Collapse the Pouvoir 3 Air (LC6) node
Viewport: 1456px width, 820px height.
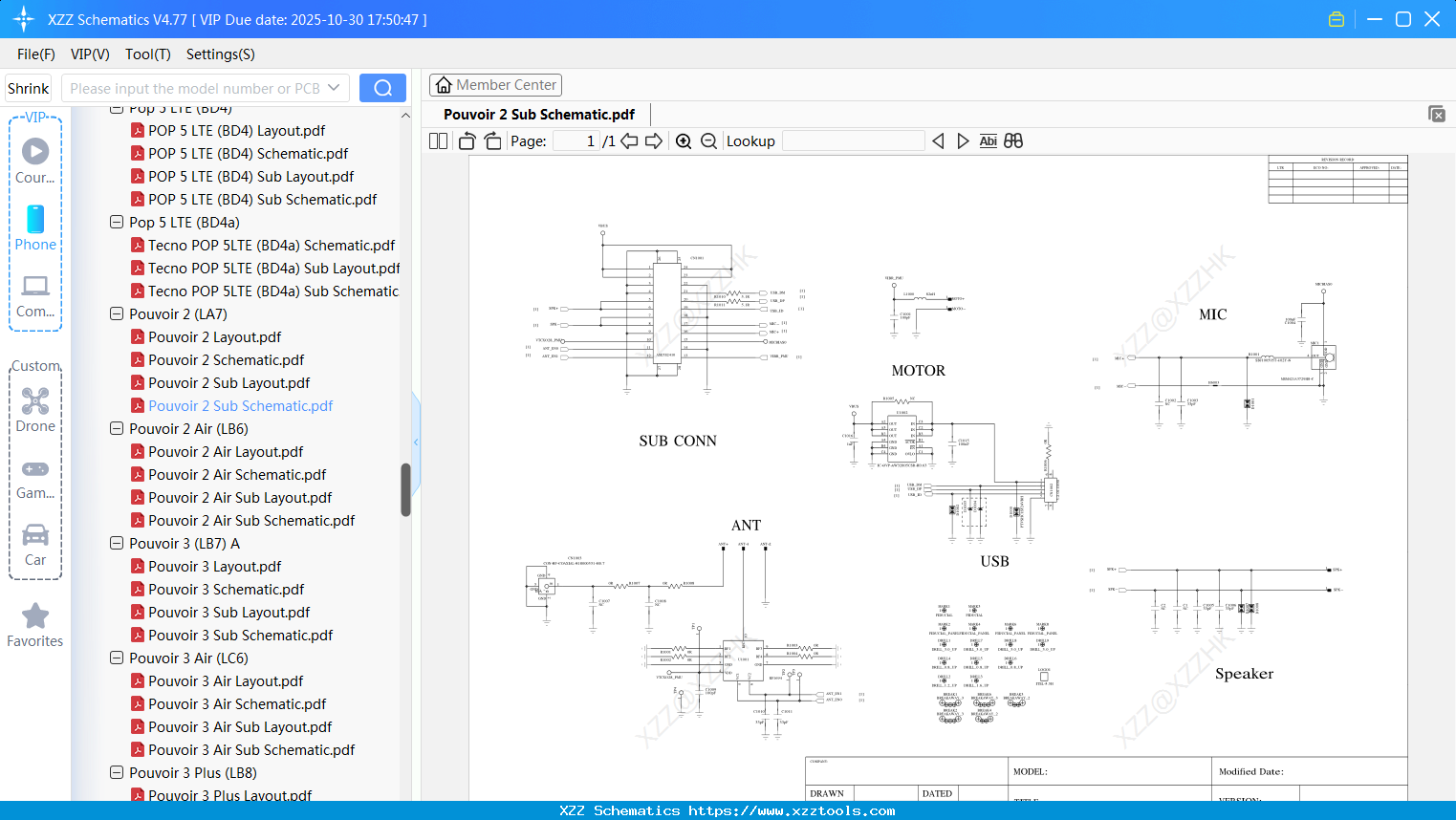pyautogui.click(x=115, y=658)
